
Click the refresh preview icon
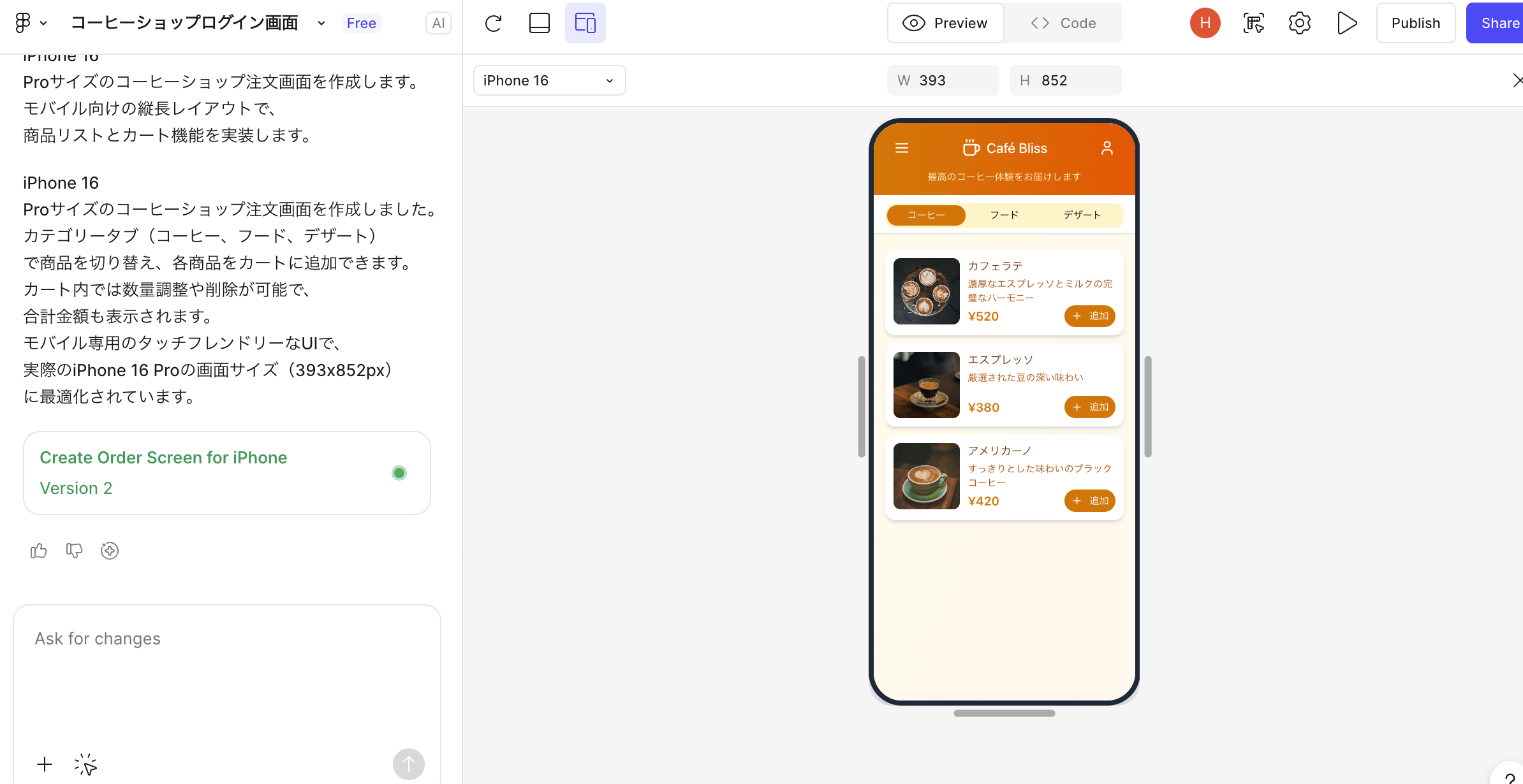coord(493,23)
